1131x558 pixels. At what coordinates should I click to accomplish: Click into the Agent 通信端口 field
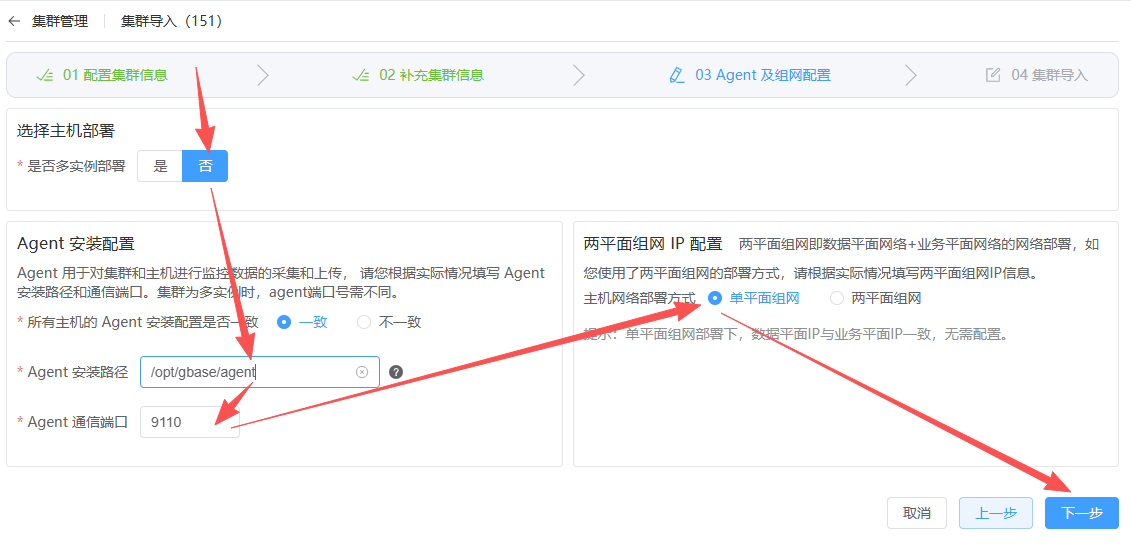click(x=189, y=422)
